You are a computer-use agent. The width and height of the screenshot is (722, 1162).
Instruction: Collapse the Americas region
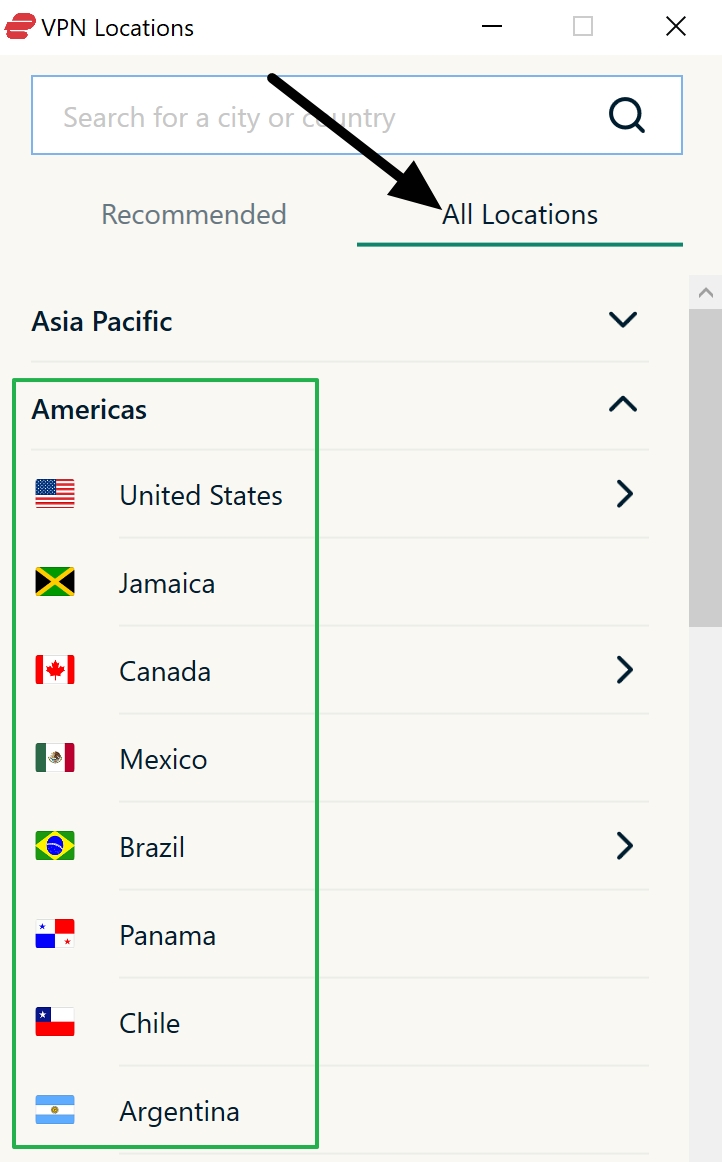pyautogui.click(x=622, y=404)
